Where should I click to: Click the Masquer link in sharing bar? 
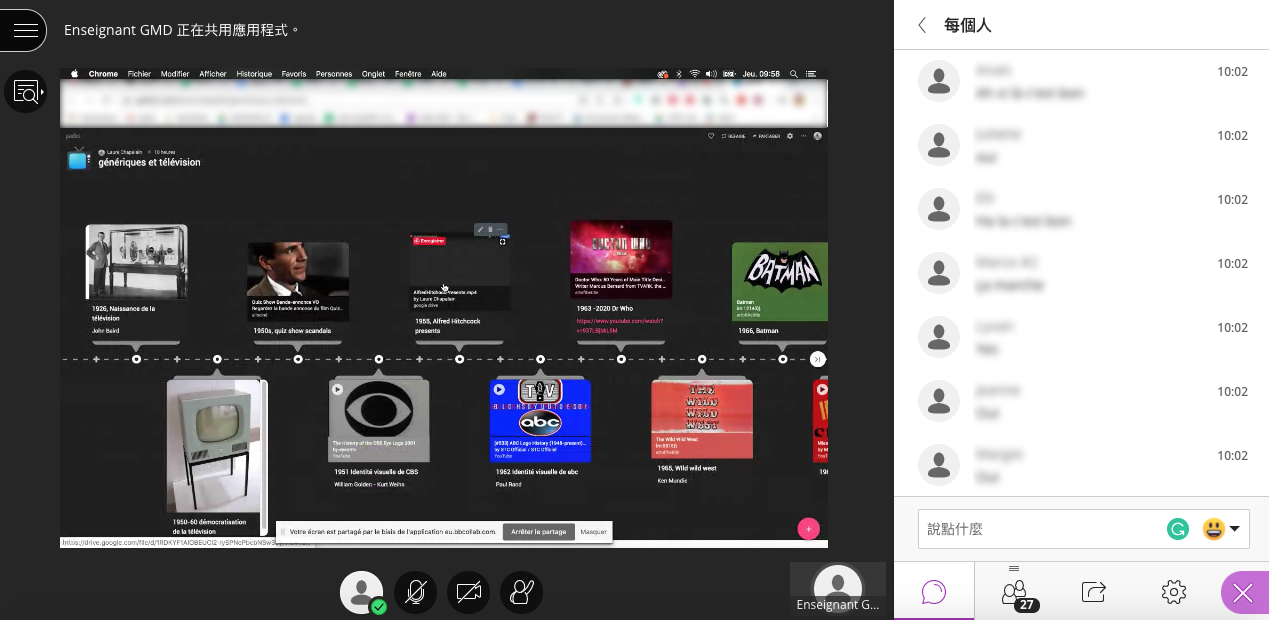[x=594, y=532]
